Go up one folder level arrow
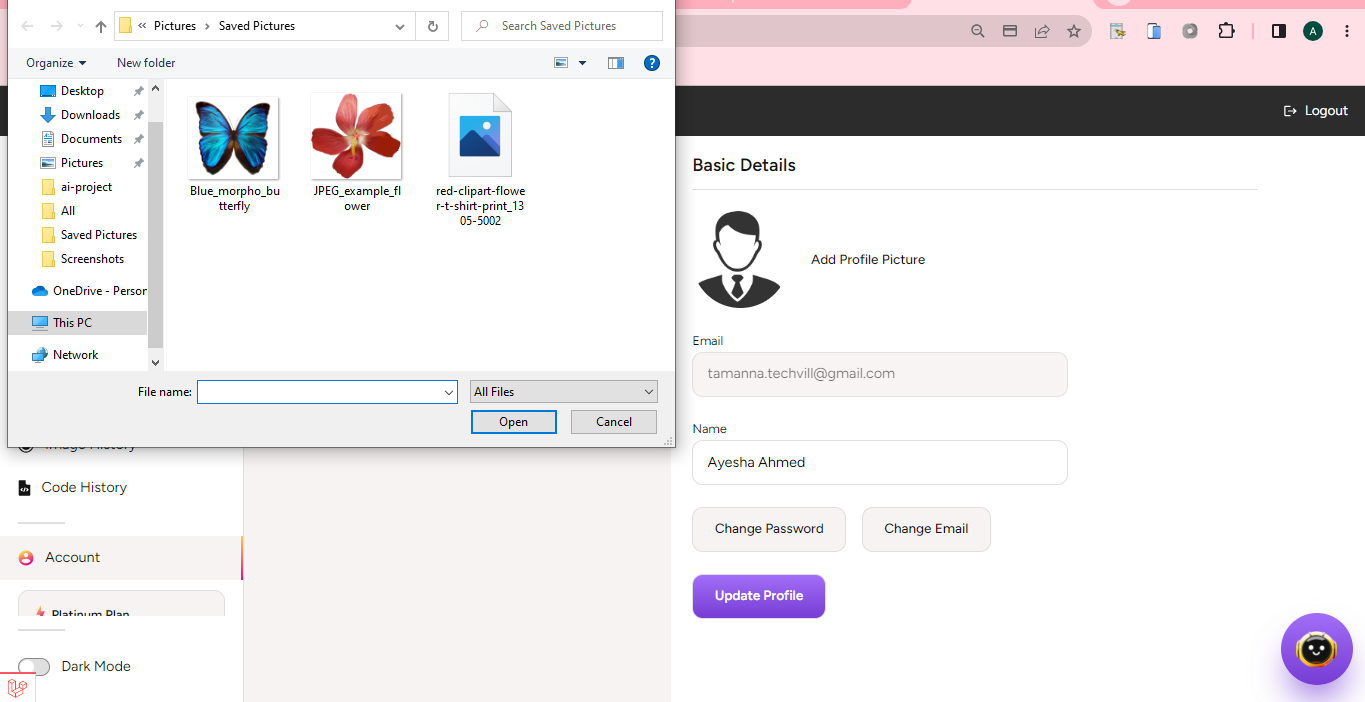Viewport: 1365px width, 702px height. pyautogui.click(x=101, y=26)
